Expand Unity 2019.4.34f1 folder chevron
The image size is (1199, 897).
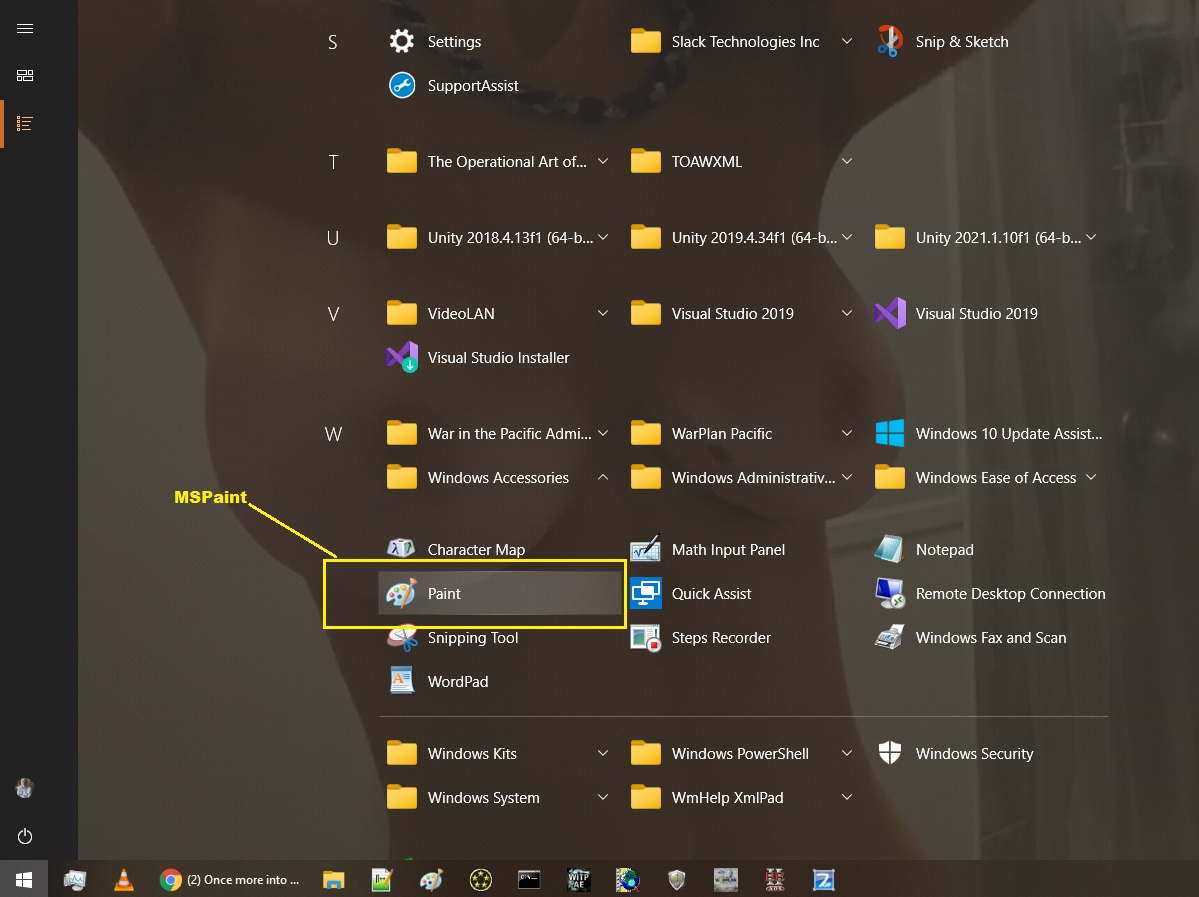click(x=846, y=237)
